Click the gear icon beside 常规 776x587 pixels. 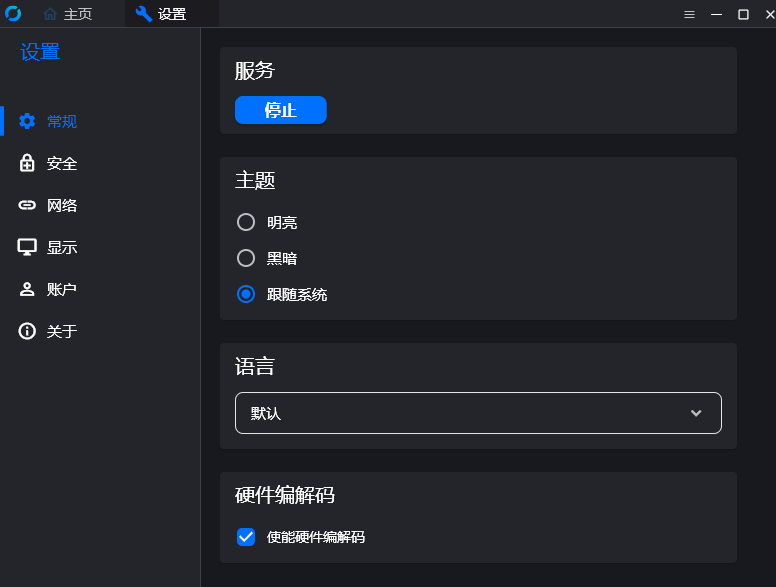27,121
